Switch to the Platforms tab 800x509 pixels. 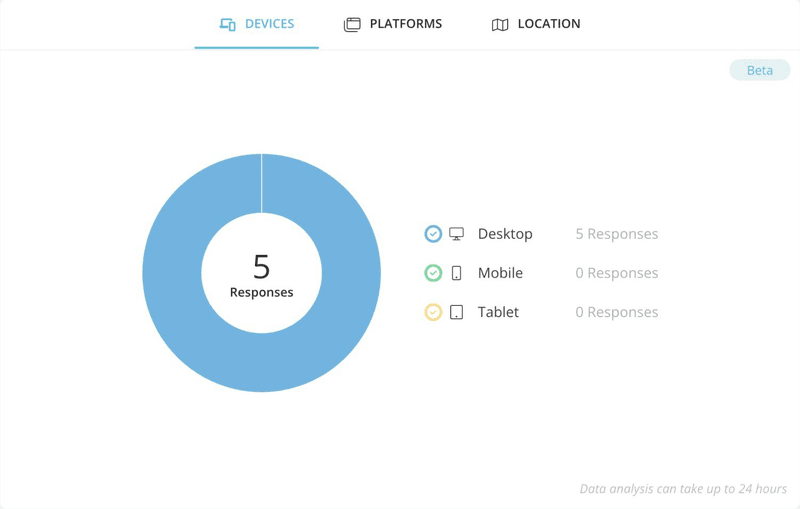coord(405,24)
